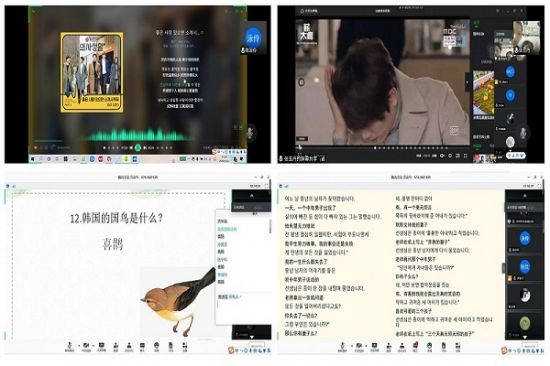The image size is (550, 366).
Task: Click the chat panel scrollbar in the quiz window
Action: coord(270,226)
